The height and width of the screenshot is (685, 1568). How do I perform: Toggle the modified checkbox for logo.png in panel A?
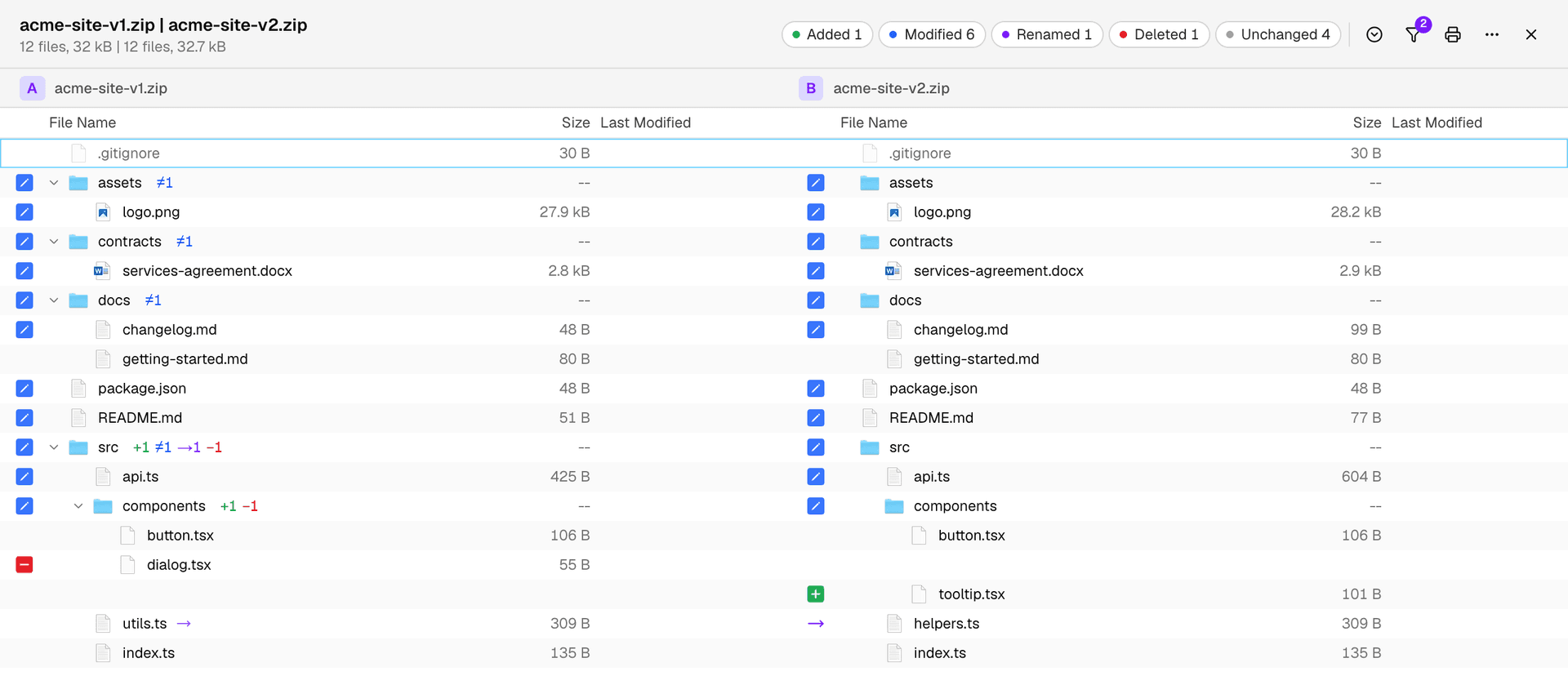point(24,211)
